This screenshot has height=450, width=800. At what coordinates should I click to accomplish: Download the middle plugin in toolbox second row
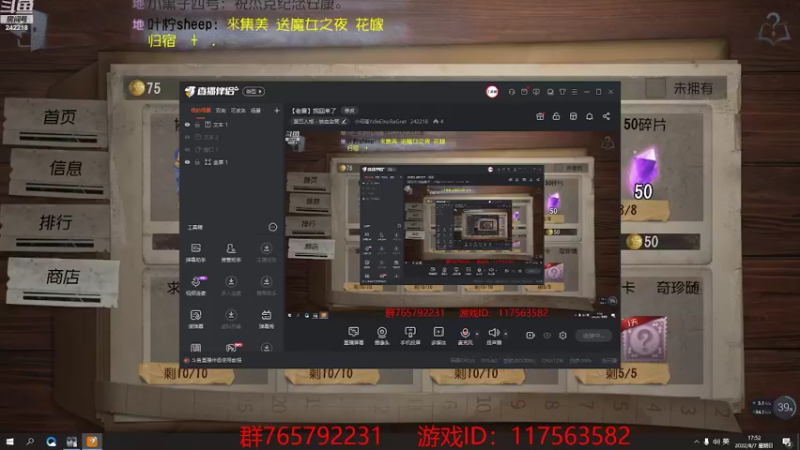[x=231, y=286]
